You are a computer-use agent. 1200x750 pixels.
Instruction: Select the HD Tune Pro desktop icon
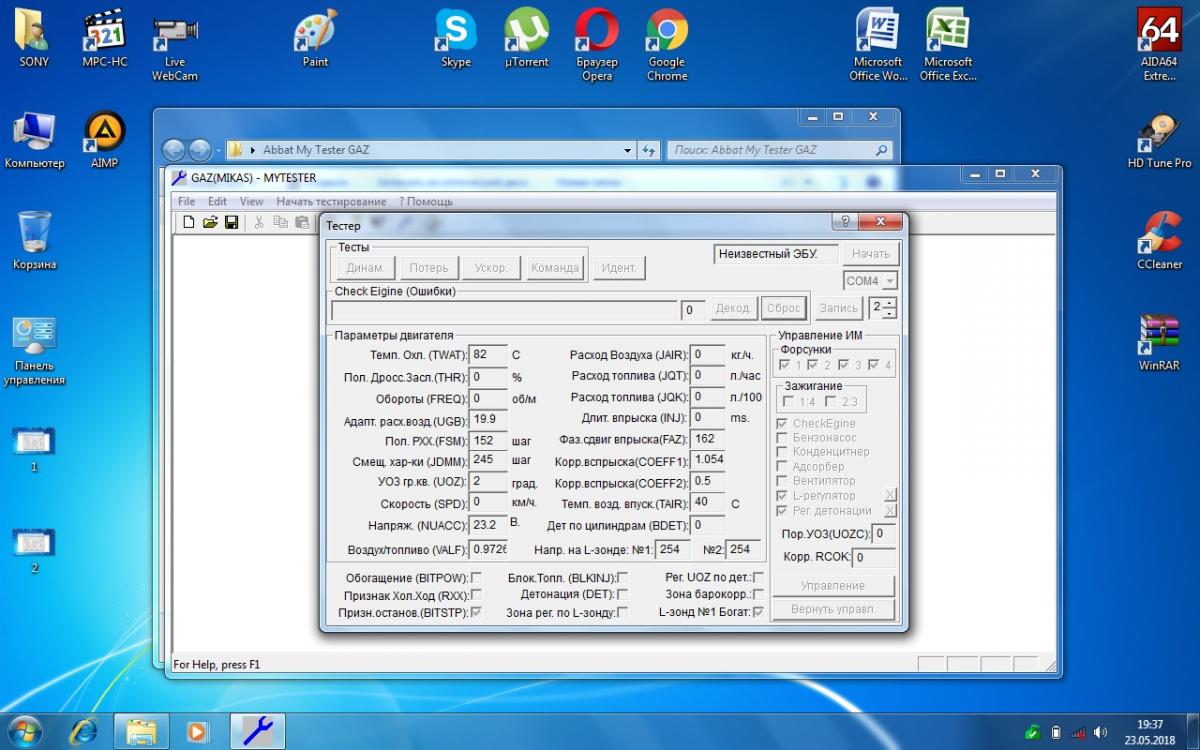1159,140
